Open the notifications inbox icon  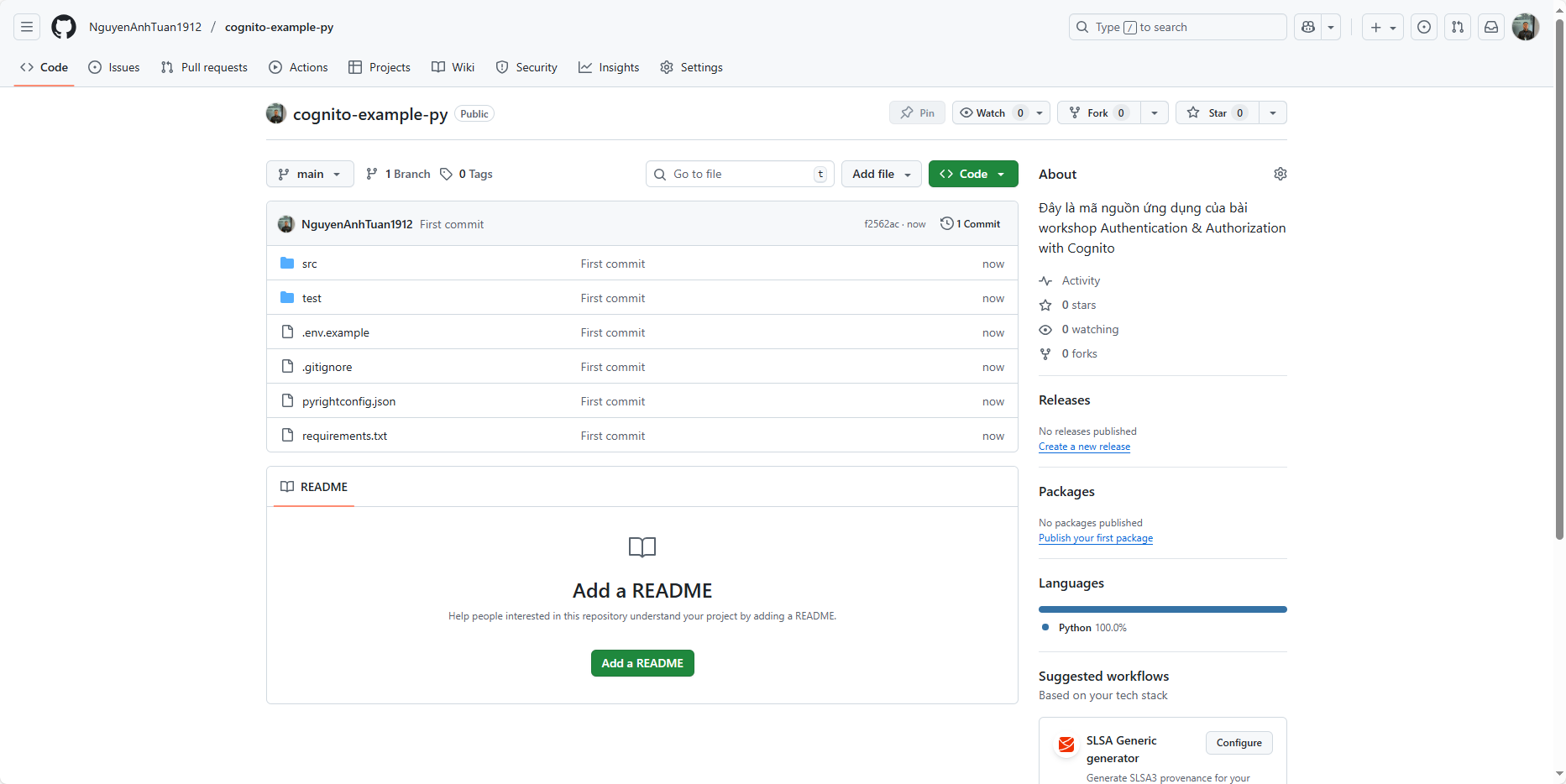click(1491, 27)
